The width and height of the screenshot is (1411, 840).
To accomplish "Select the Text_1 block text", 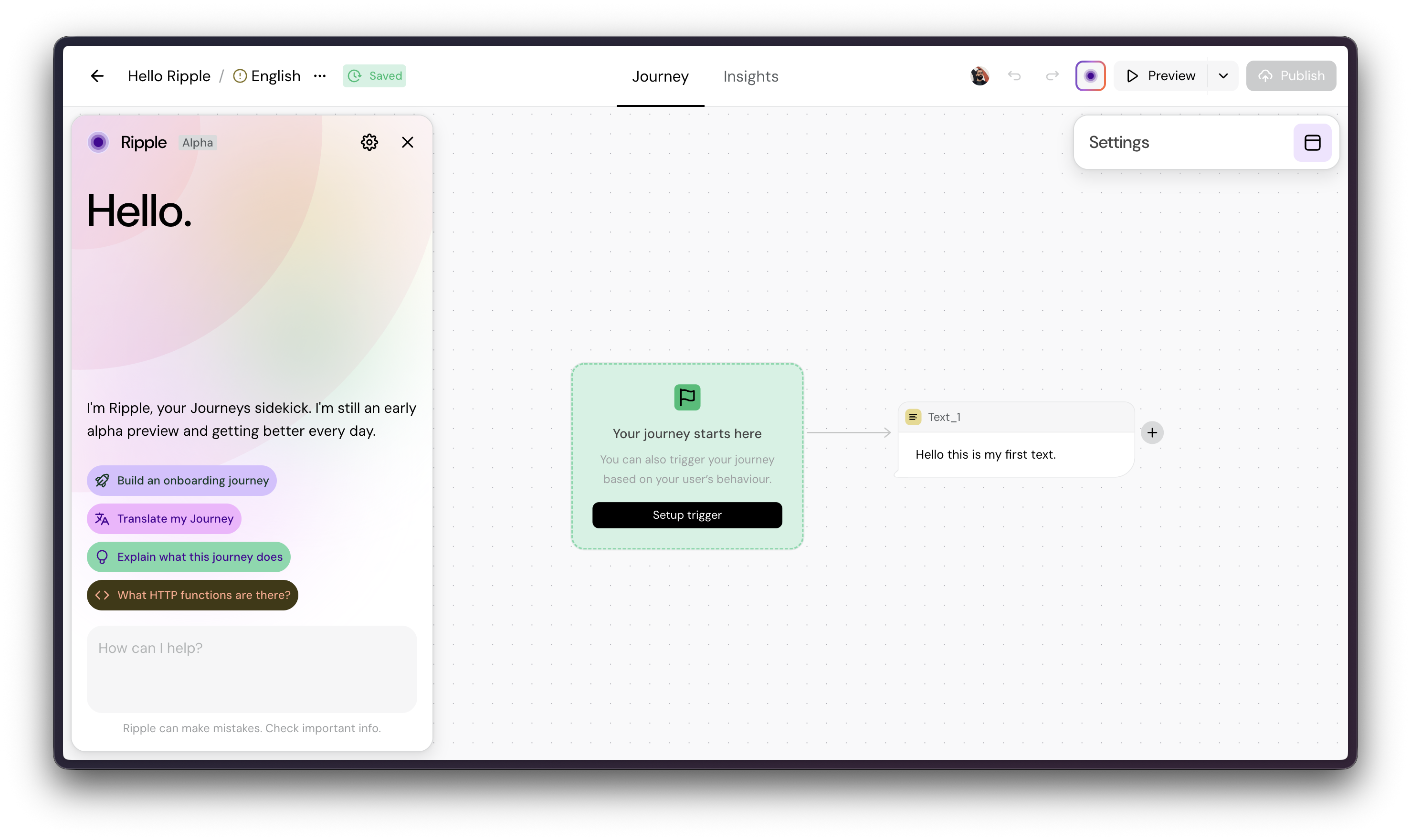I will click(985, 454).
